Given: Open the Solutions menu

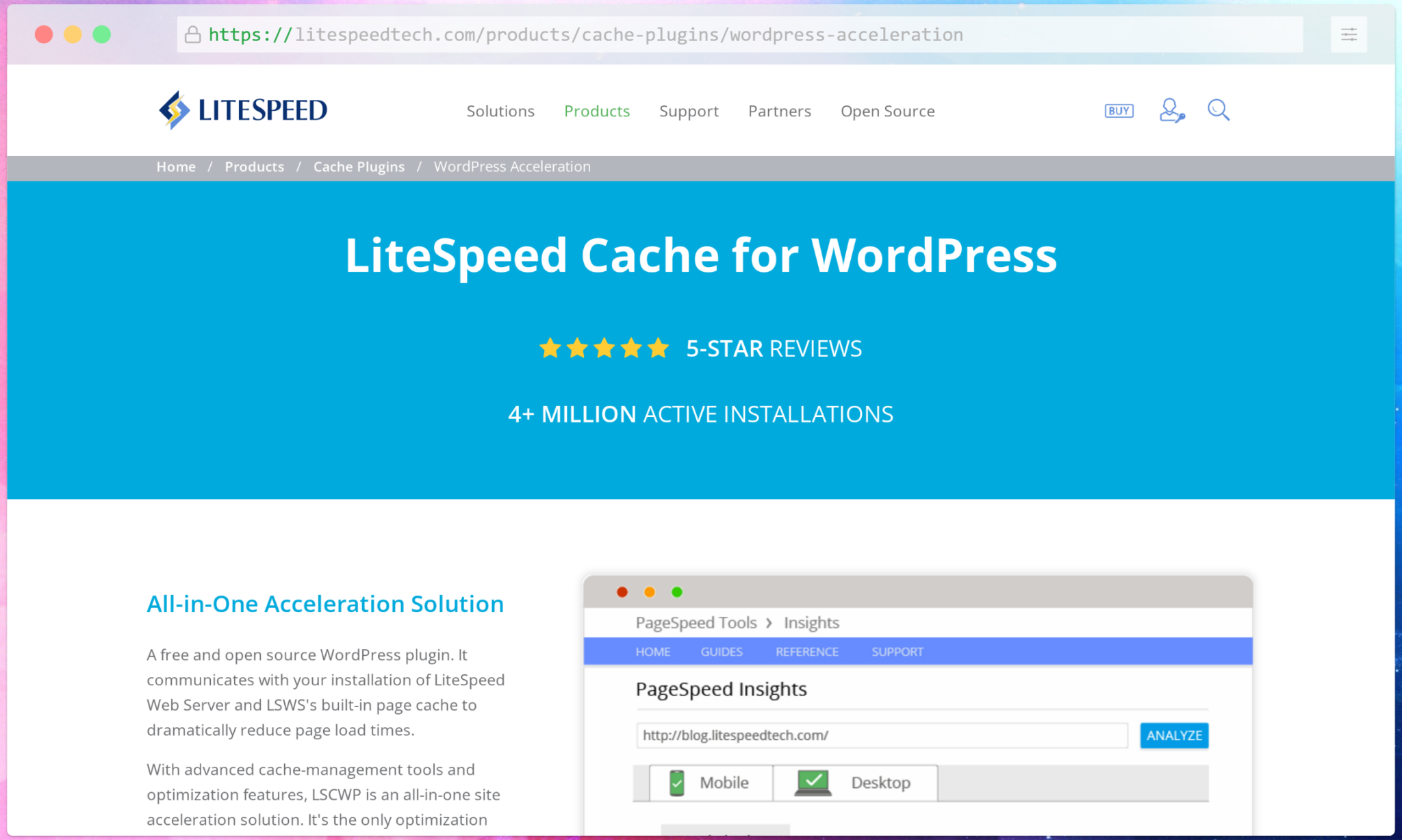Looking at the screenshot, I should [x=500, y=111].
